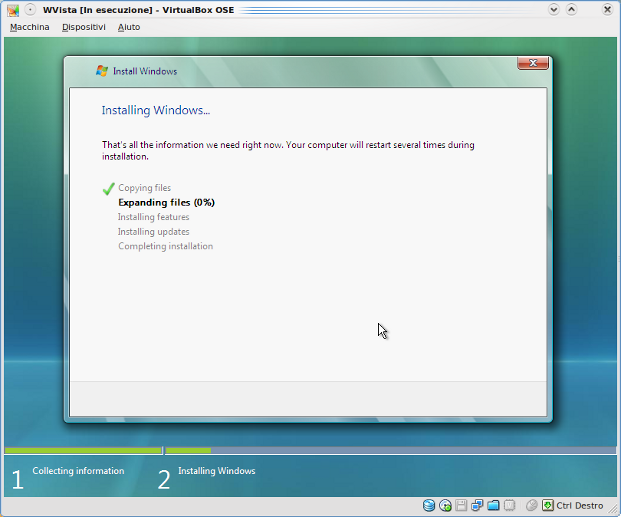621x517 pixels.
Task: Open the Aiuto menu
Action: pyautogui.click(x=129, y=27)
